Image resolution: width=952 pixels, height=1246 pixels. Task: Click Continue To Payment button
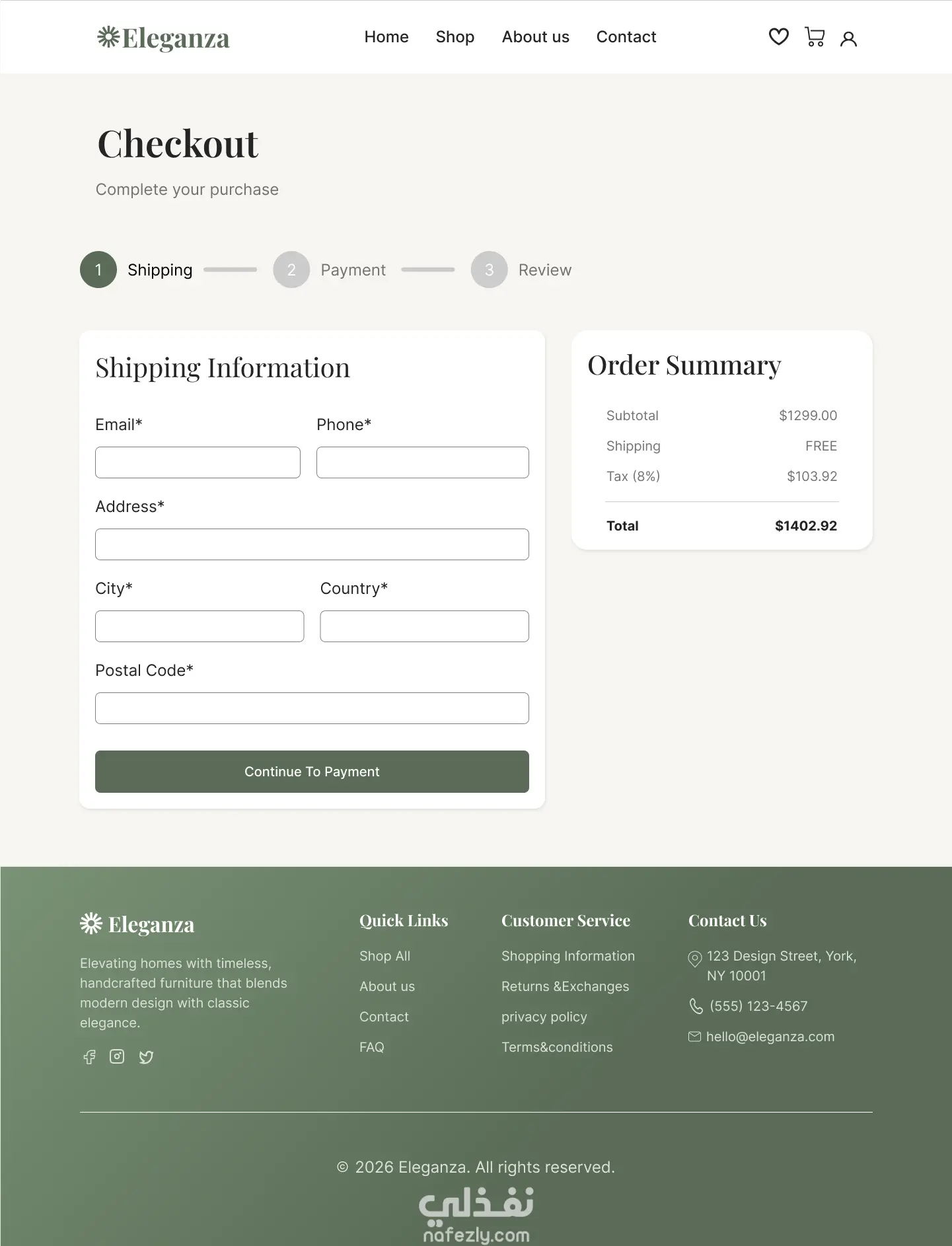pos(312,772)
